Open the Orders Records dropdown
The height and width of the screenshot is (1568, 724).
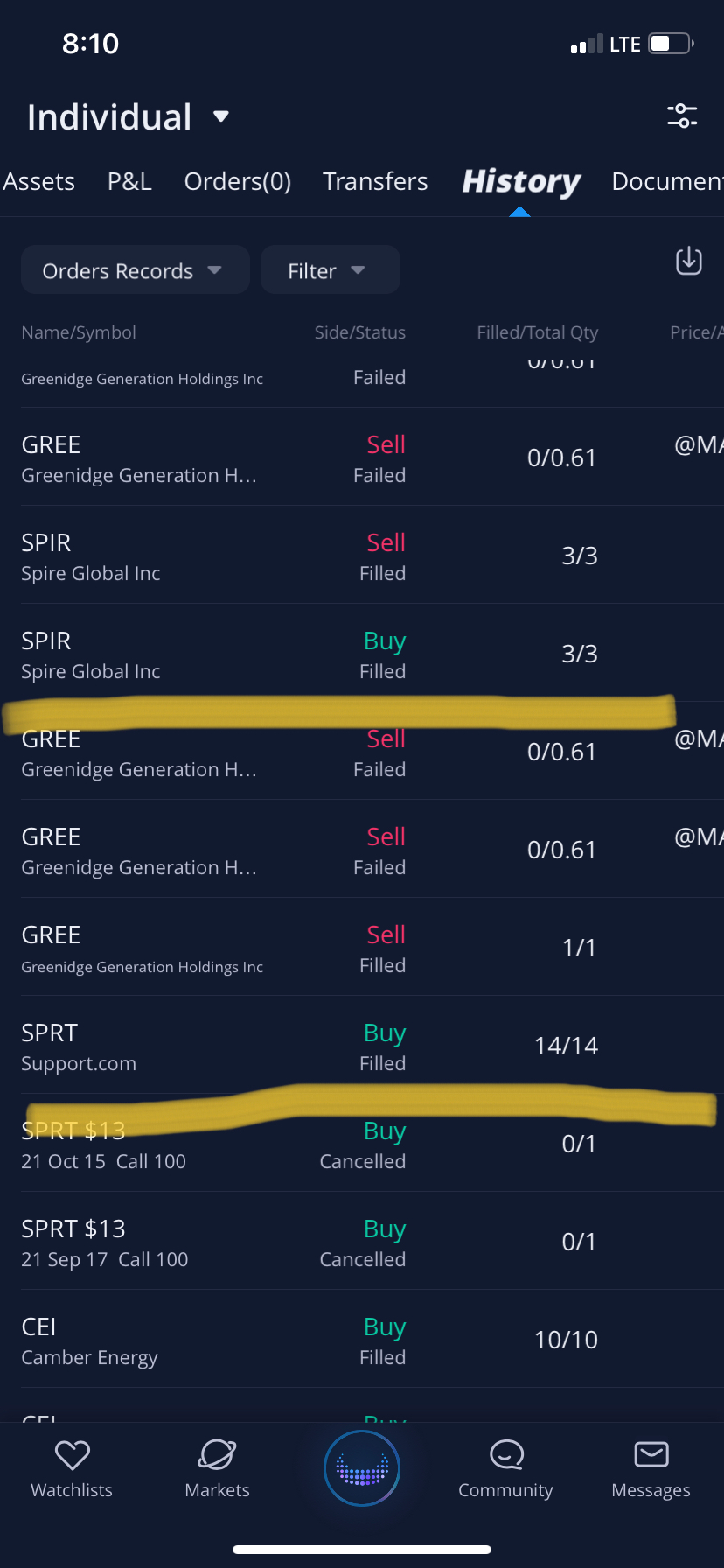tap(135, 270)
